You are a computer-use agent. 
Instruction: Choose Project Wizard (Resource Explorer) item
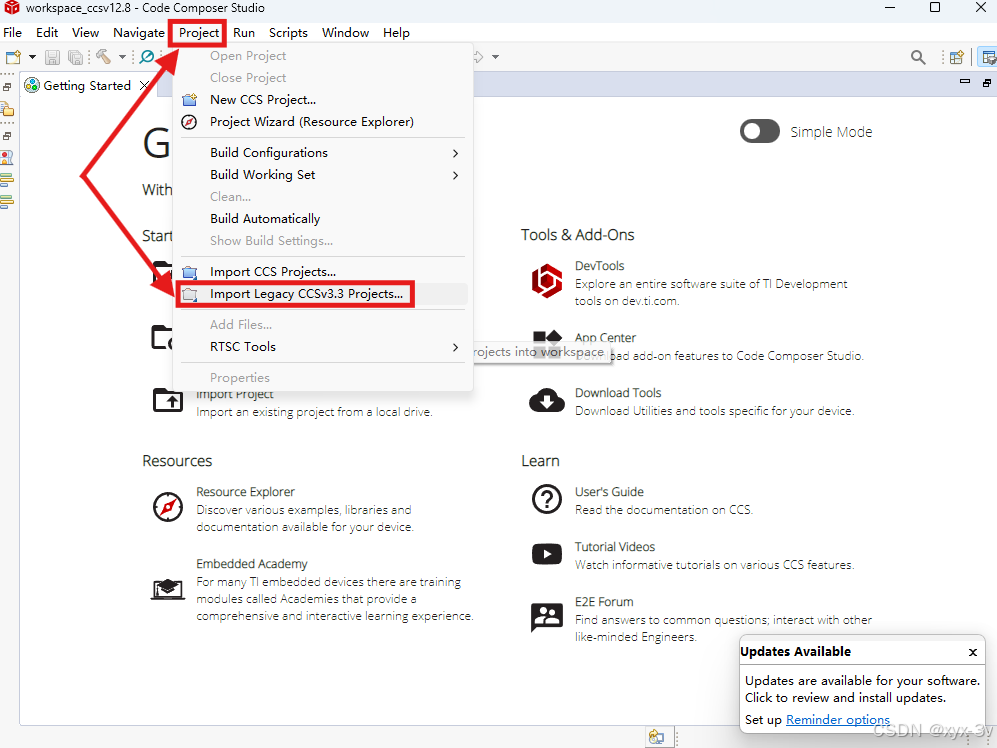pos(322,121)
